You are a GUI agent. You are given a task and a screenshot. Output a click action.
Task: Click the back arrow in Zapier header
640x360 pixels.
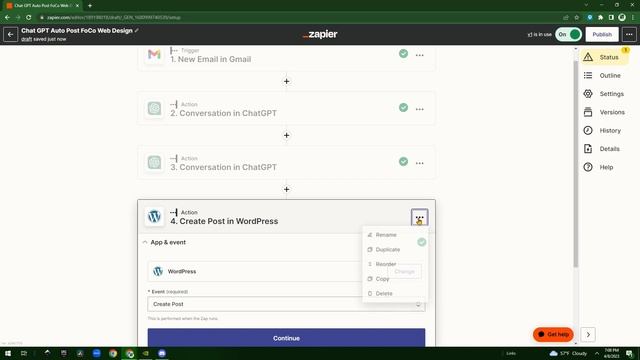click(11, 35)
